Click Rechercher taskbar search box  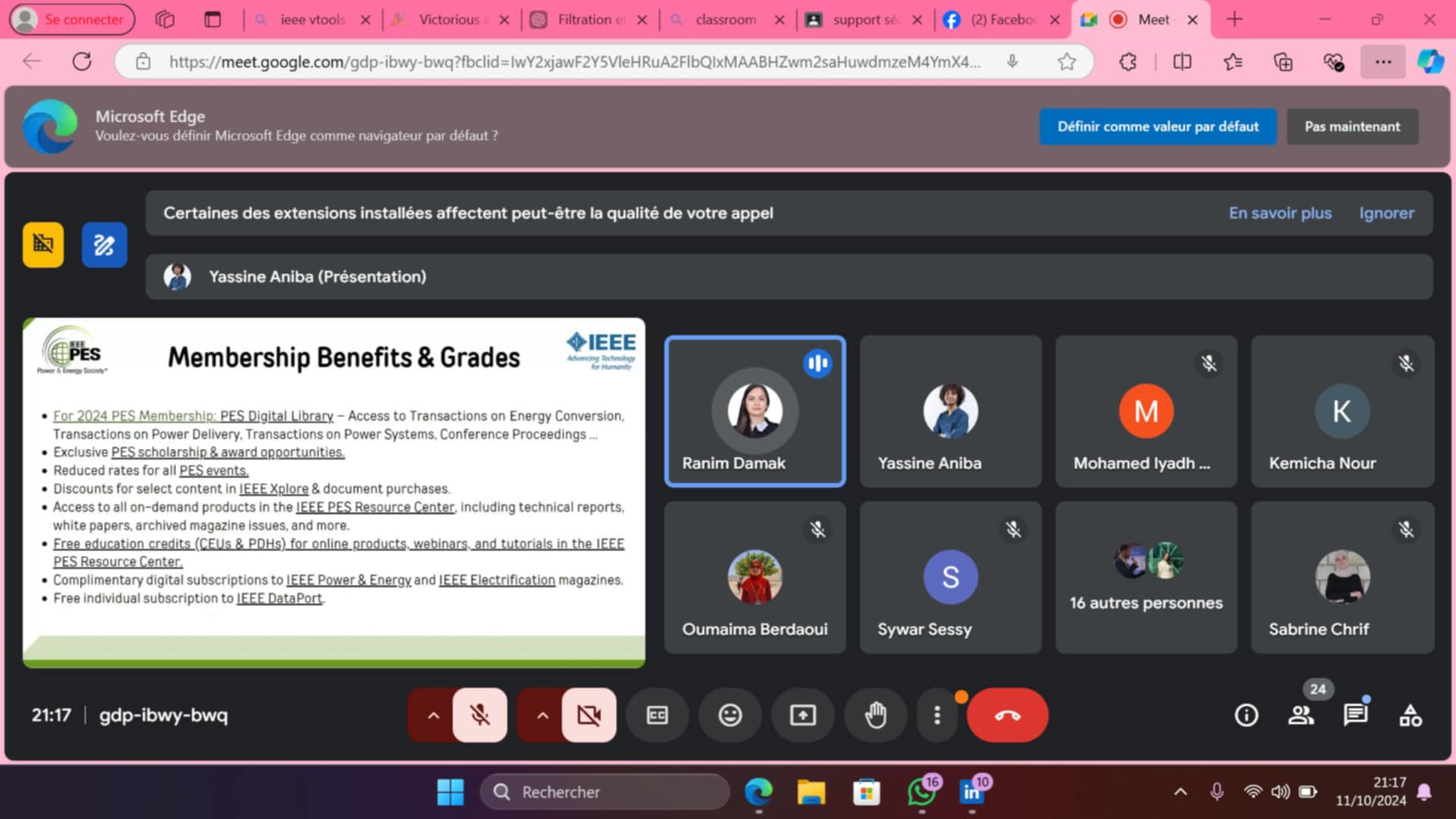604,792
